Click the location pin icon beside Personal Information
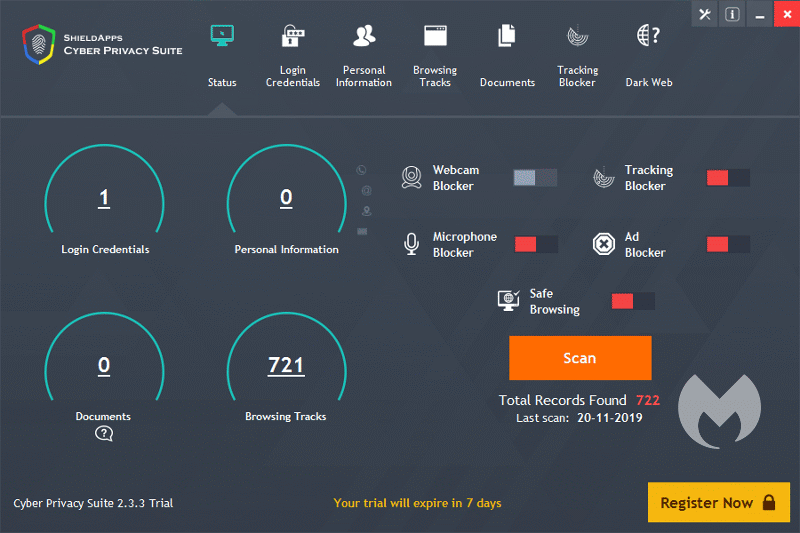Screen dimensions: 800x533 tap(366, 211)
